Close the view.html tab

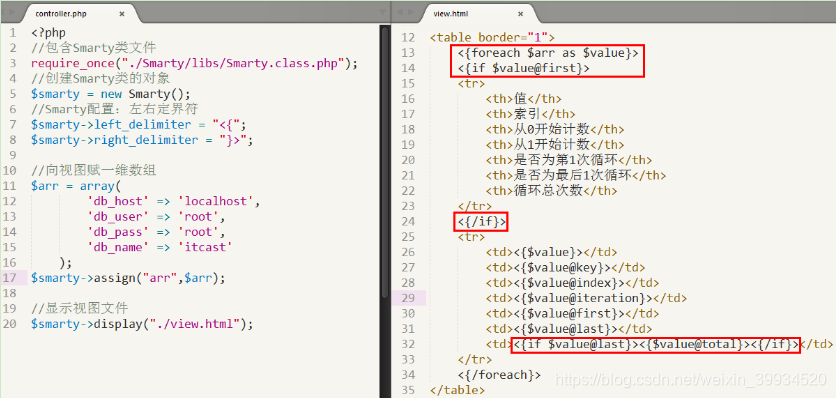520,14
